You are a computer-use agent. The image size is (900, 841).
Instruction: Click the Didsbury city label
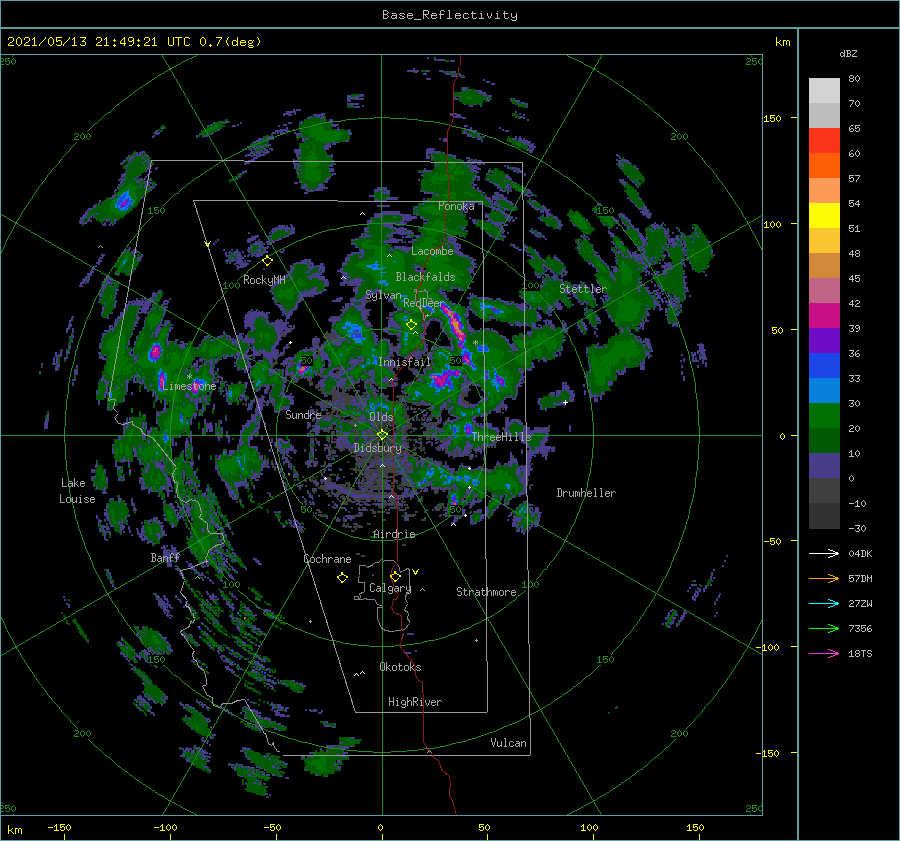point(377,448)
